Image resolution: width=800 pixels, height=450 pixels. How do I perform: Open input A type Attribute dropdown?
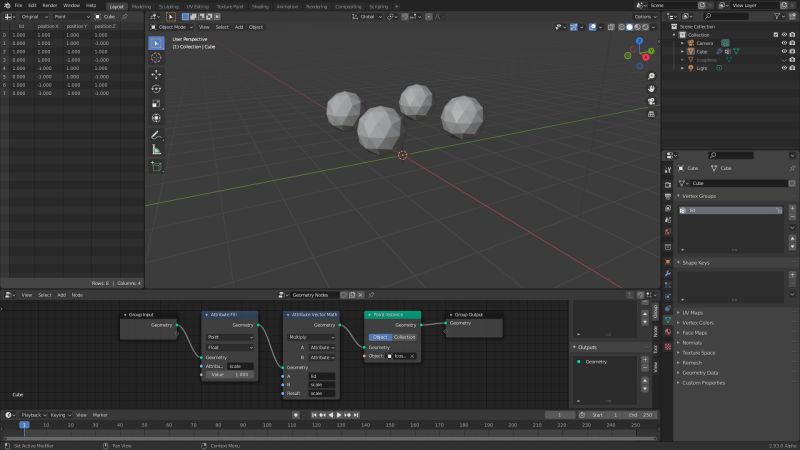coord(322,347)
